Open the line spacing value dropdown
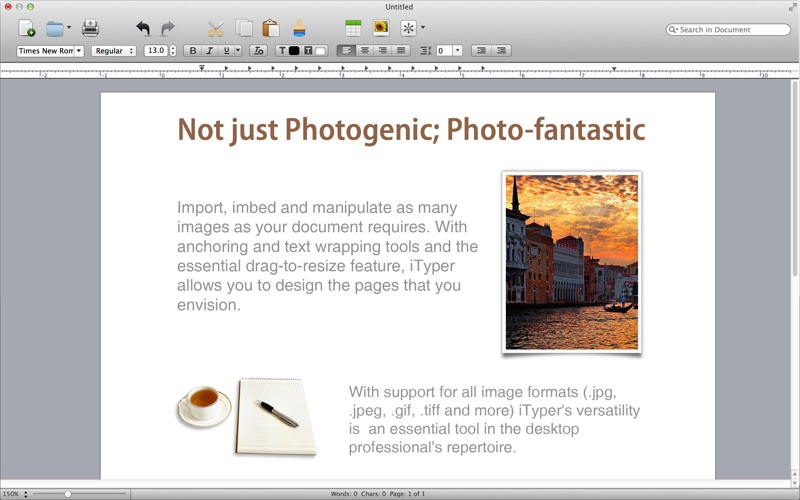 point(457,50)
